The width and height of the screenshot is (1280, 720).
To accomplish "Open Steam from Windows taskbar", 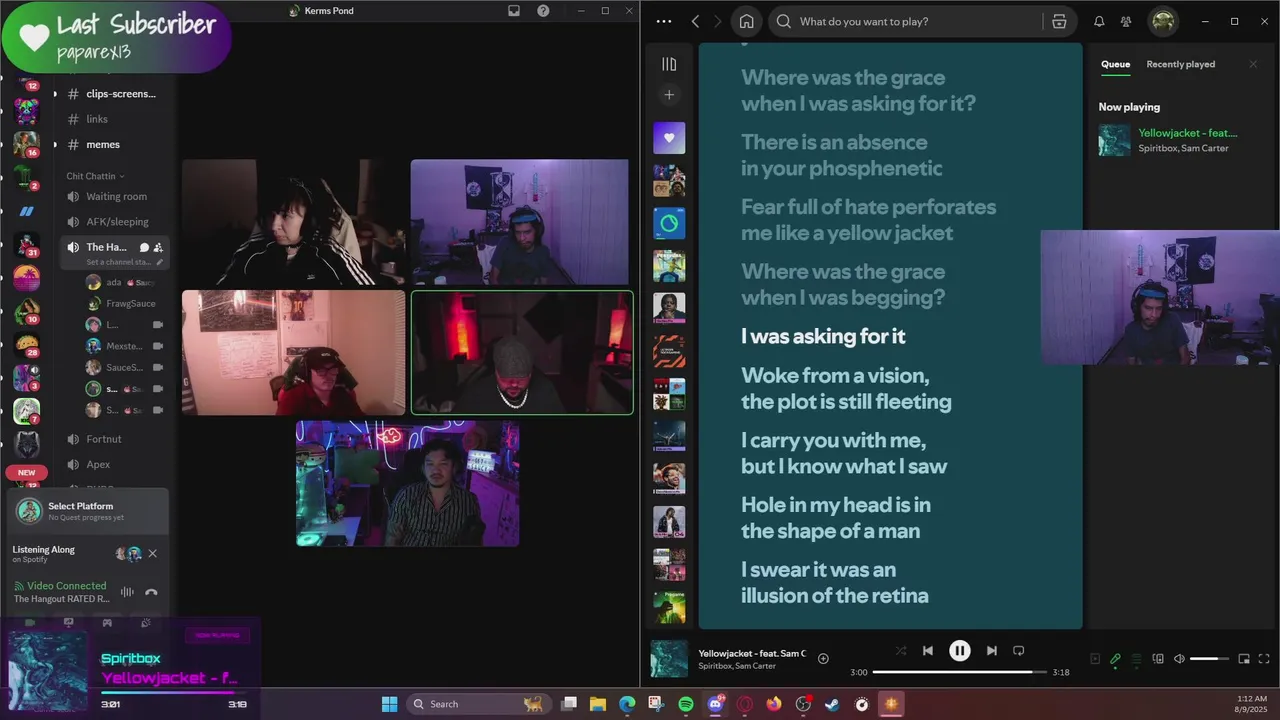I will 832,704.
